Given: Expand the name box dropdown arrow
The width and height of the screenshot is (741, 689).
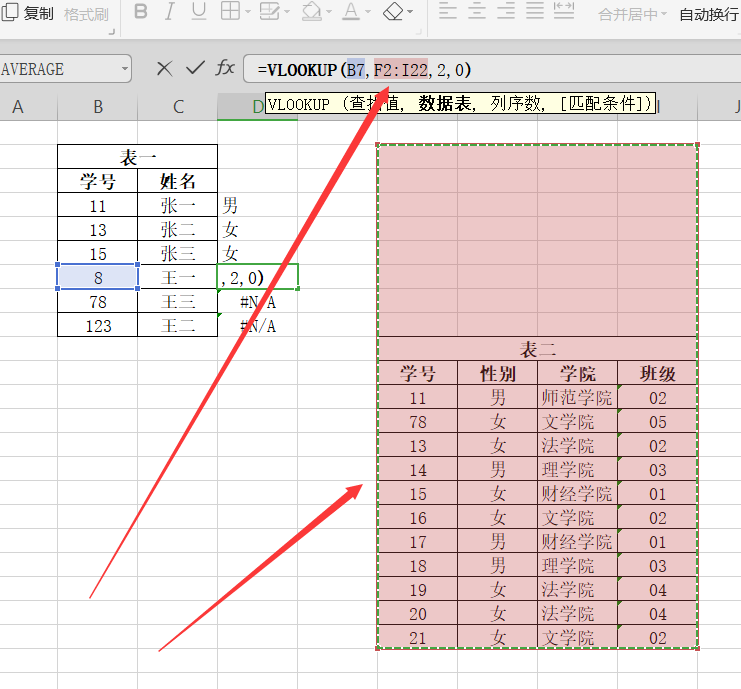Looking at the screenshot, I should [125, 69].
